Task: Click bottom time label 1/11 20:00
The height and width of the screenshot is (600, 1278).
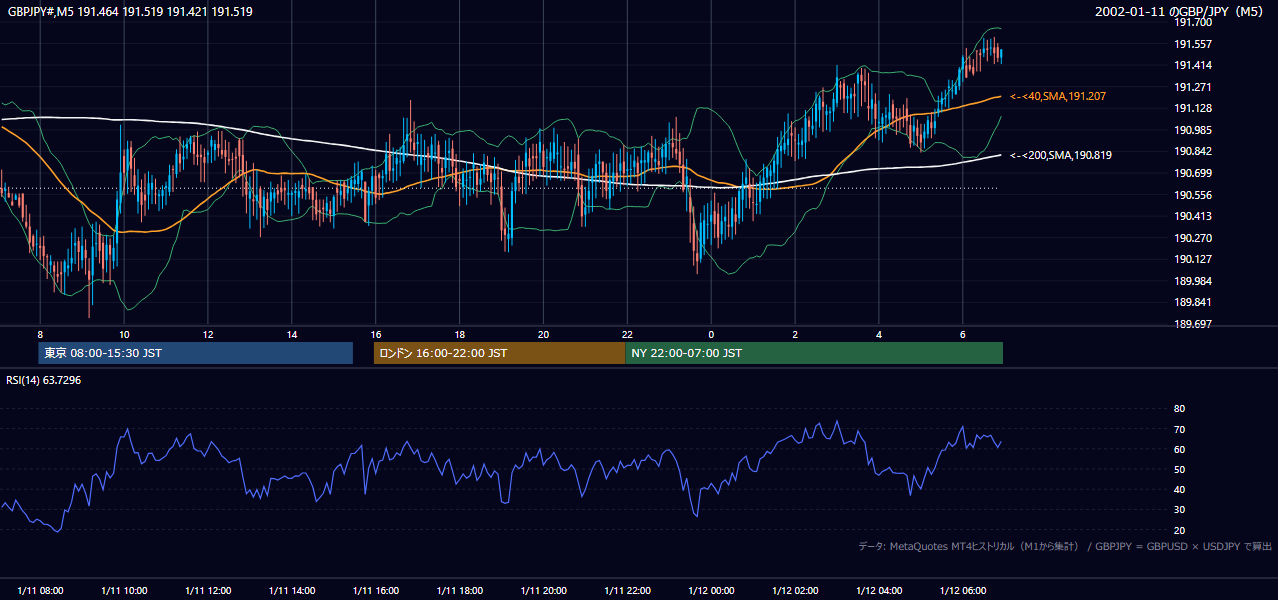Action: coord(543,591)
